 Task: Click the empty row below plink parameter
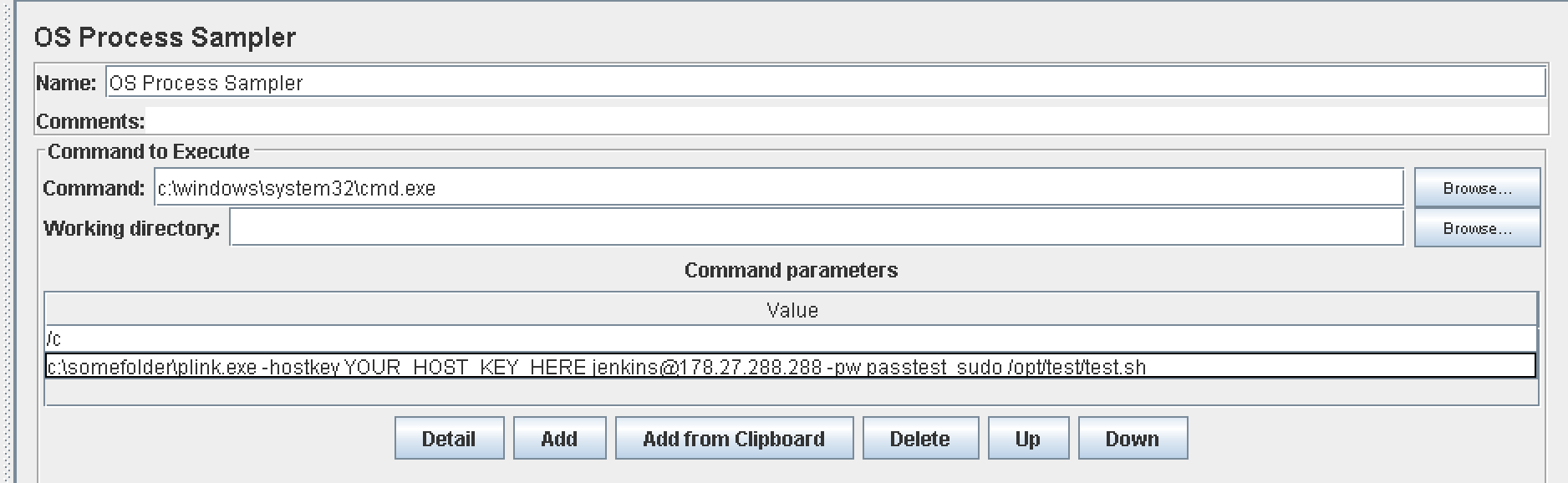pyautogui.click(x=791, y=392)
